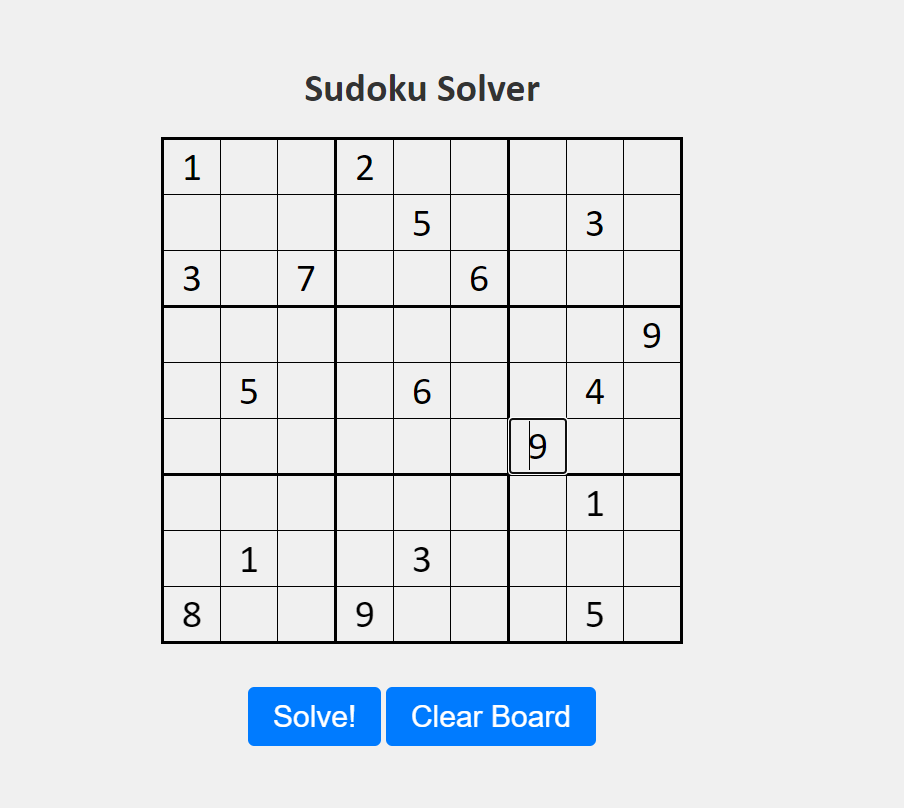Click the cell showing 5 in row five
Viewport: 904px width, 808px height.
click(x=249, y=391)
